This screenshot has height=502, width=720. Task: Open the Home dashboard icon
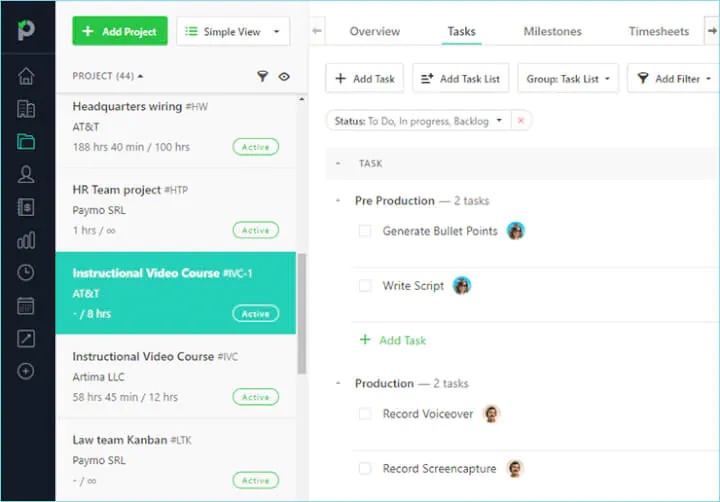[x=26, y=76]
